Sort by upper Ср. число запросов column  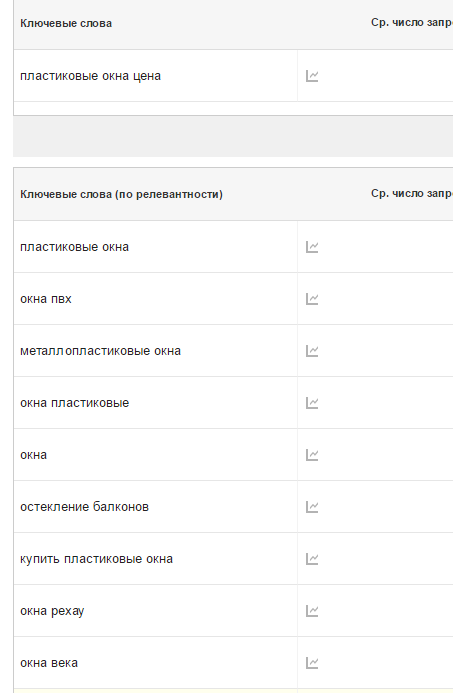[412, 23]
